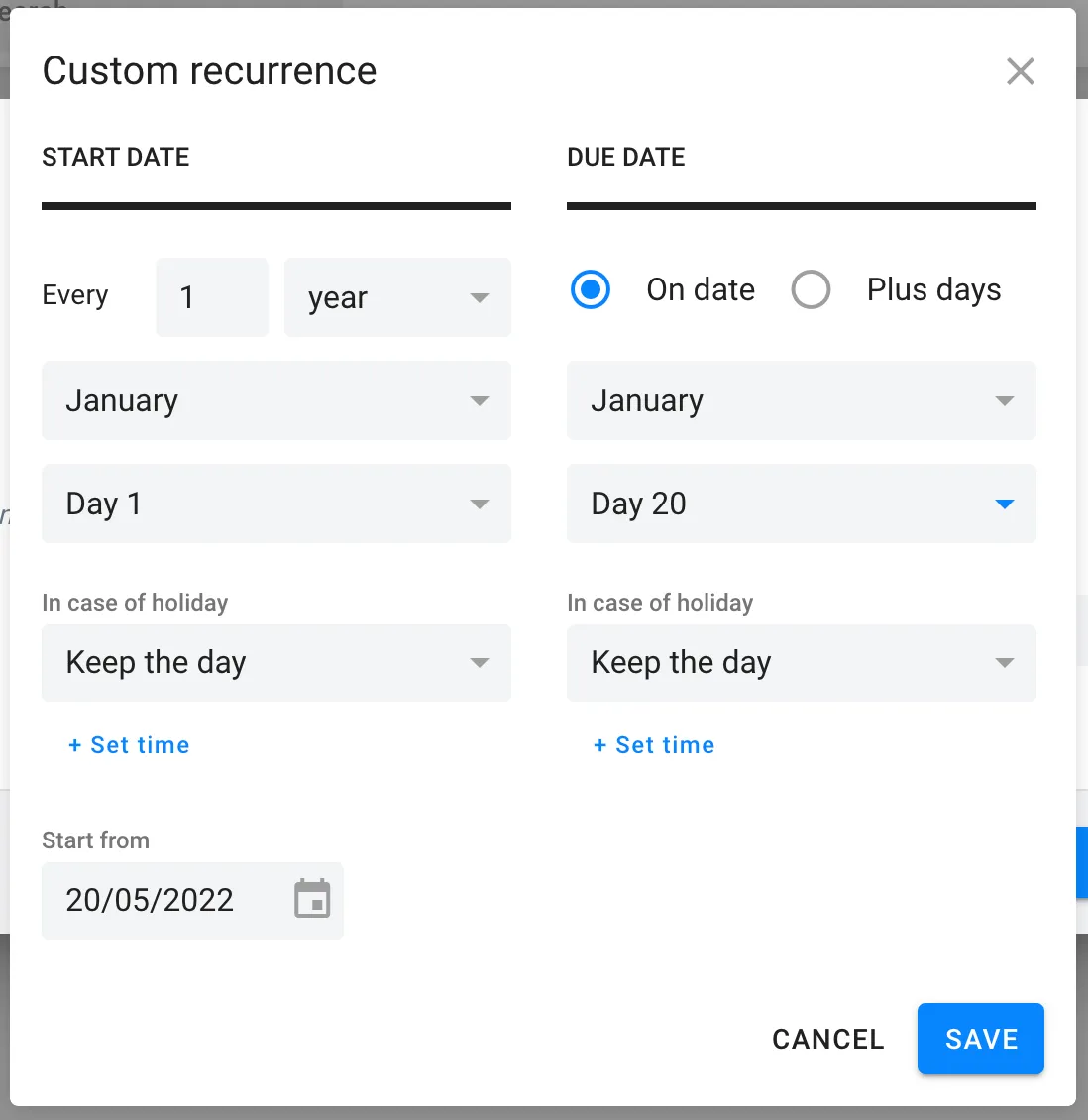Add a time under Due Date
The image size is (1088, 1120).
[654, 745]
